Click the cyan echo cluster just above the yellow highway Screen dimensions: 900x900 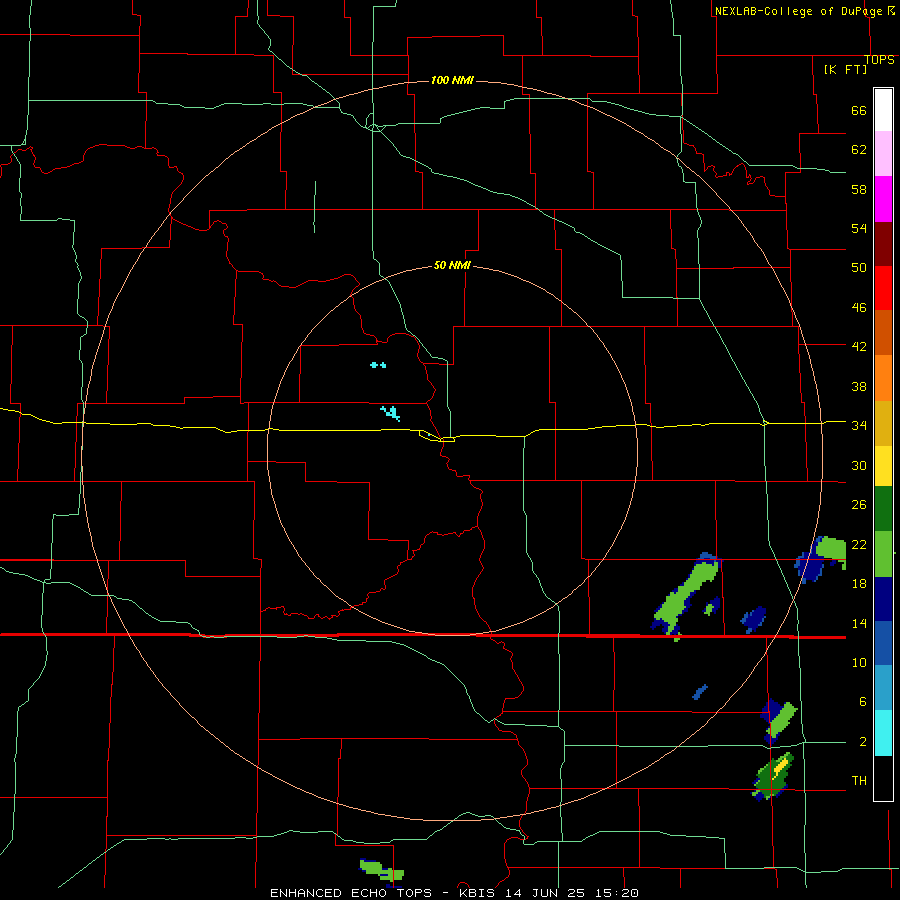point(390,413)
